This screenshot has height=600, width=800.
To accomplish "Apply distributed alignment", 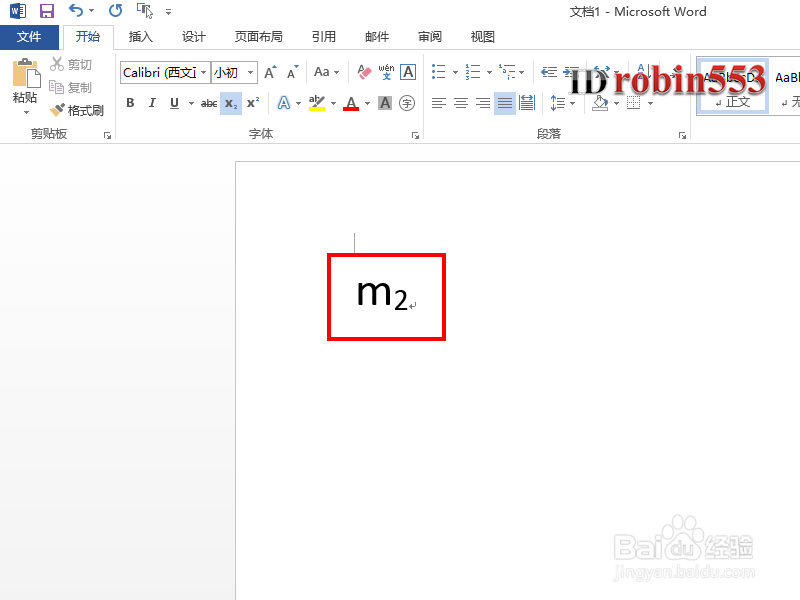I will [527, 103].
